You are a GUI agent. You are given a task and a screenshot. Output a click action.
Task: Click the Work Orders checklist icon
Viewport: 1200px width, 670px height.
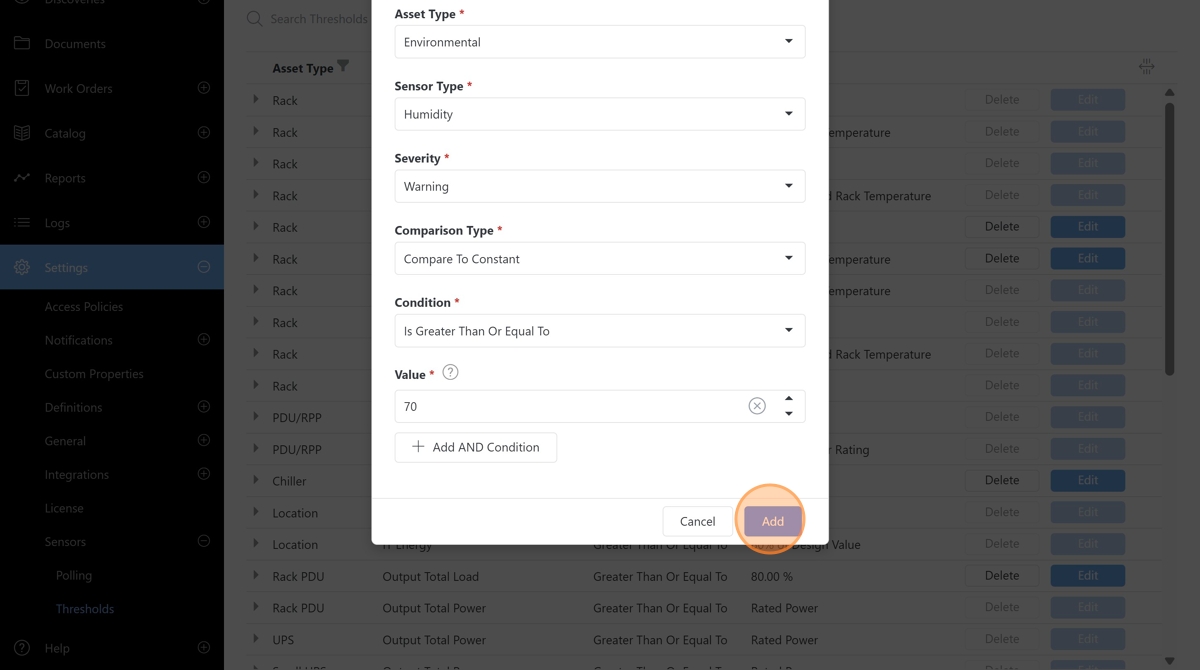(x=22, y=88)
